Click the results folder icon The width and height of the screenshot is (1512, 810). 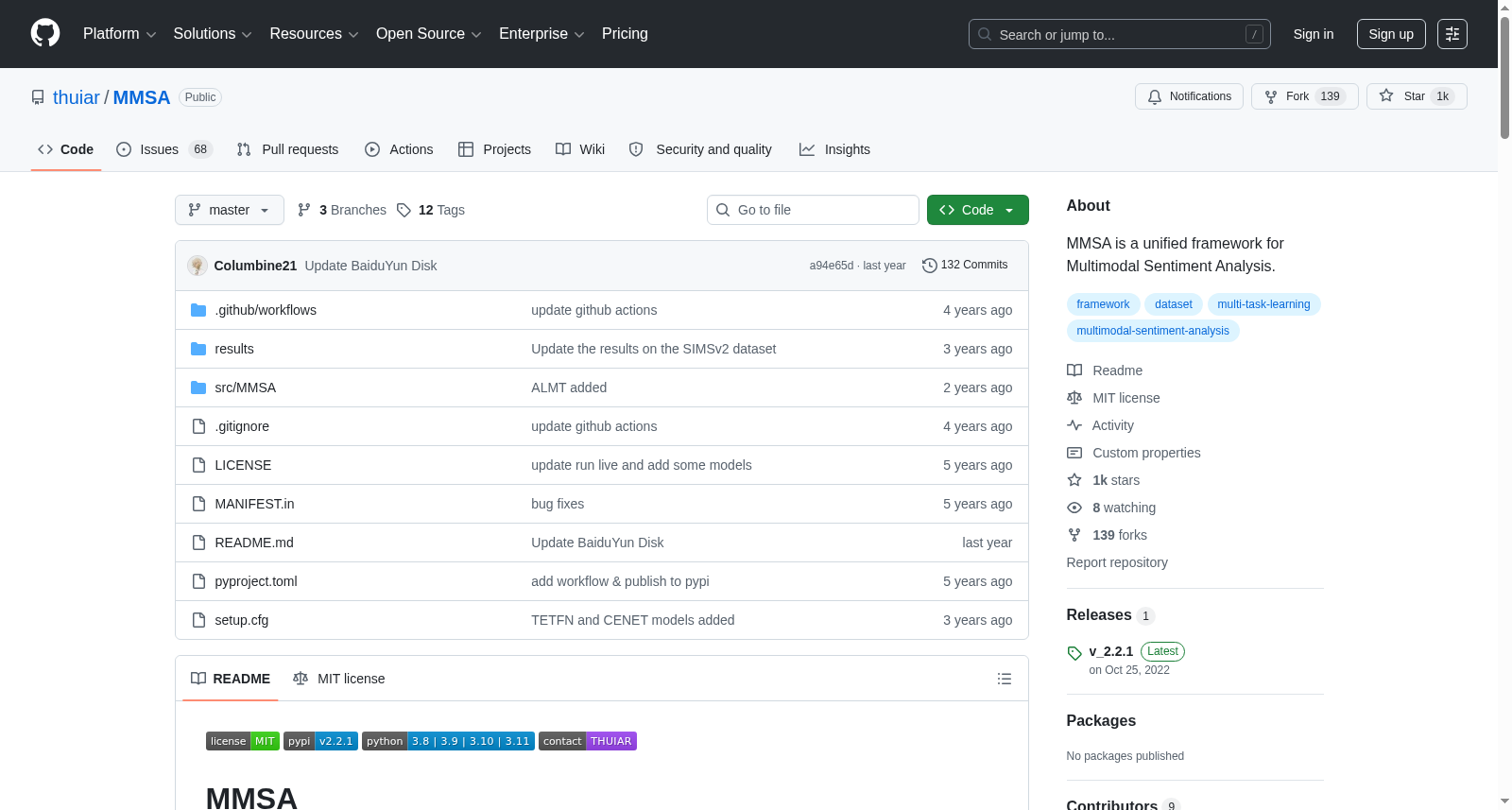(x=198, y=349)
